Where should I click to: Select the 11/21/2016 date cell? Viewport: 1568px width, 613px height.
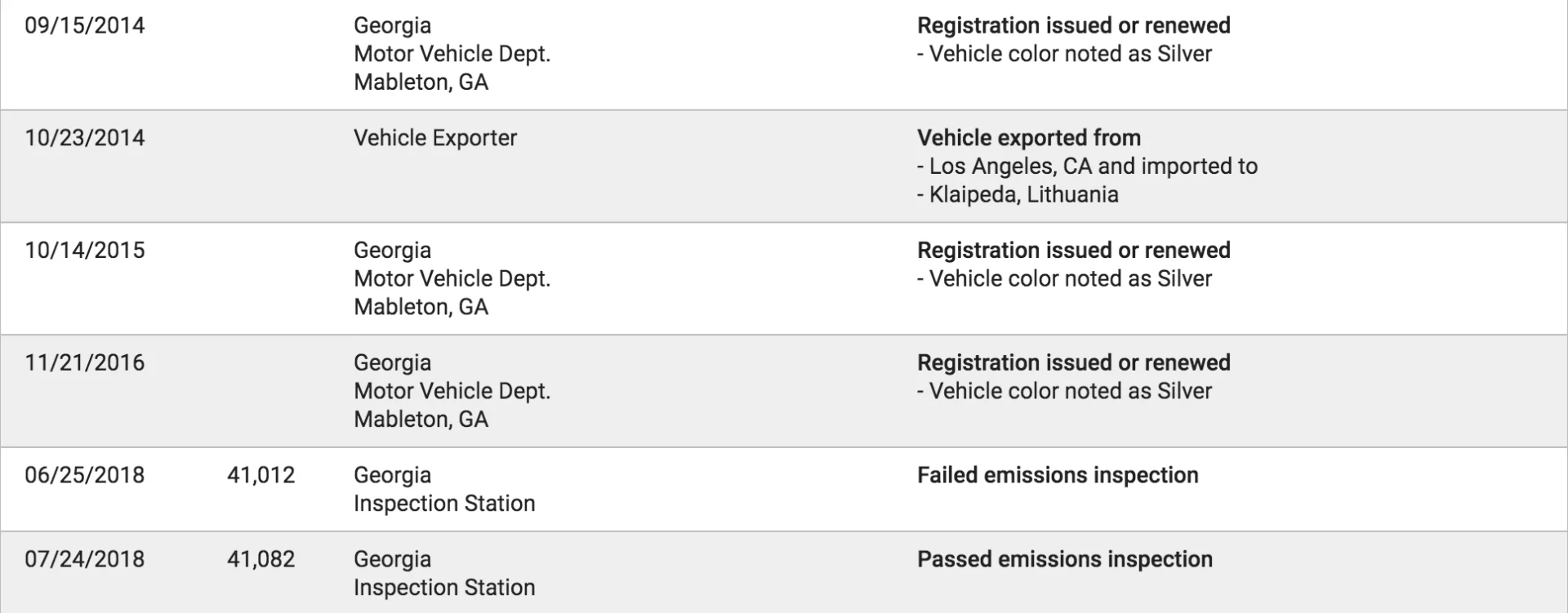pyautogui.click(x=85, y=362)
